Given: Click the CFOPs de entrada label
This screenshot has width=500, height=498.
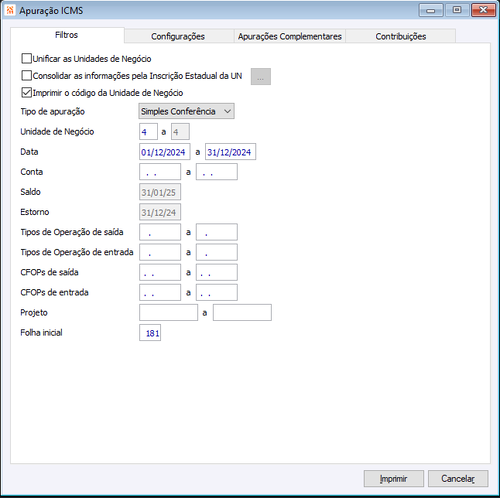Looking at the screenshot, I should click(x=54, y=292).
